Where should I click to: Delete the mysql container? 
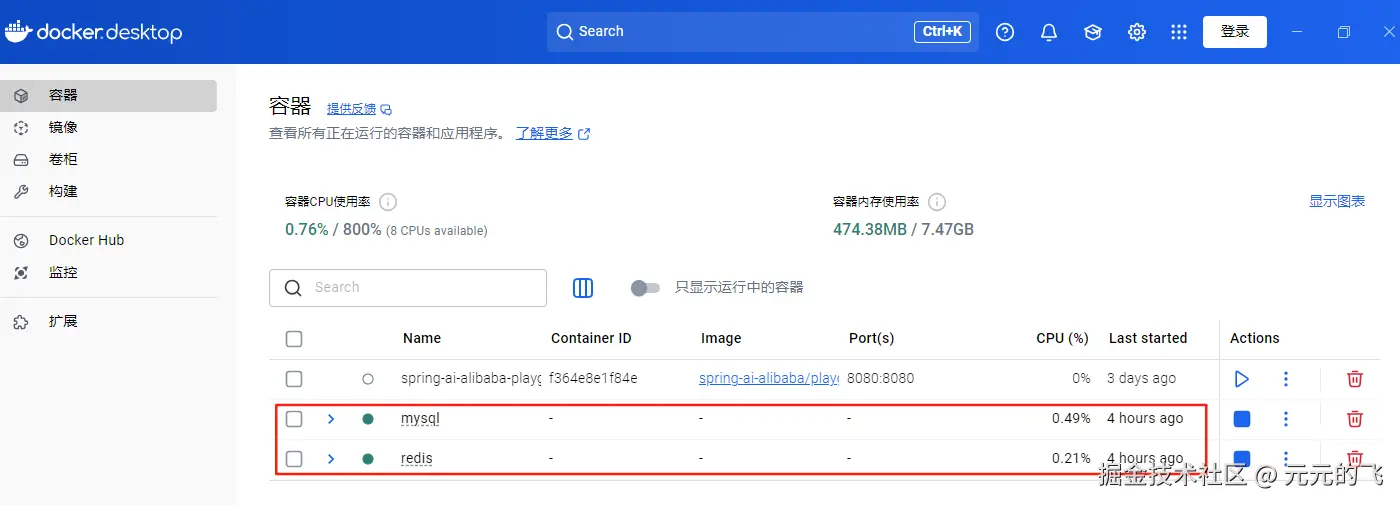click(x=1355, y=419)
